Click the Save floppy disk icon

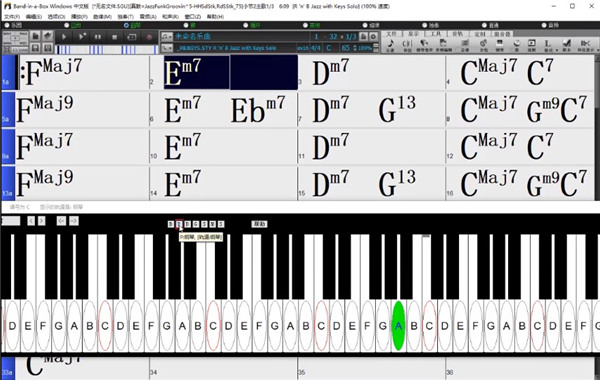coord(35,48)
